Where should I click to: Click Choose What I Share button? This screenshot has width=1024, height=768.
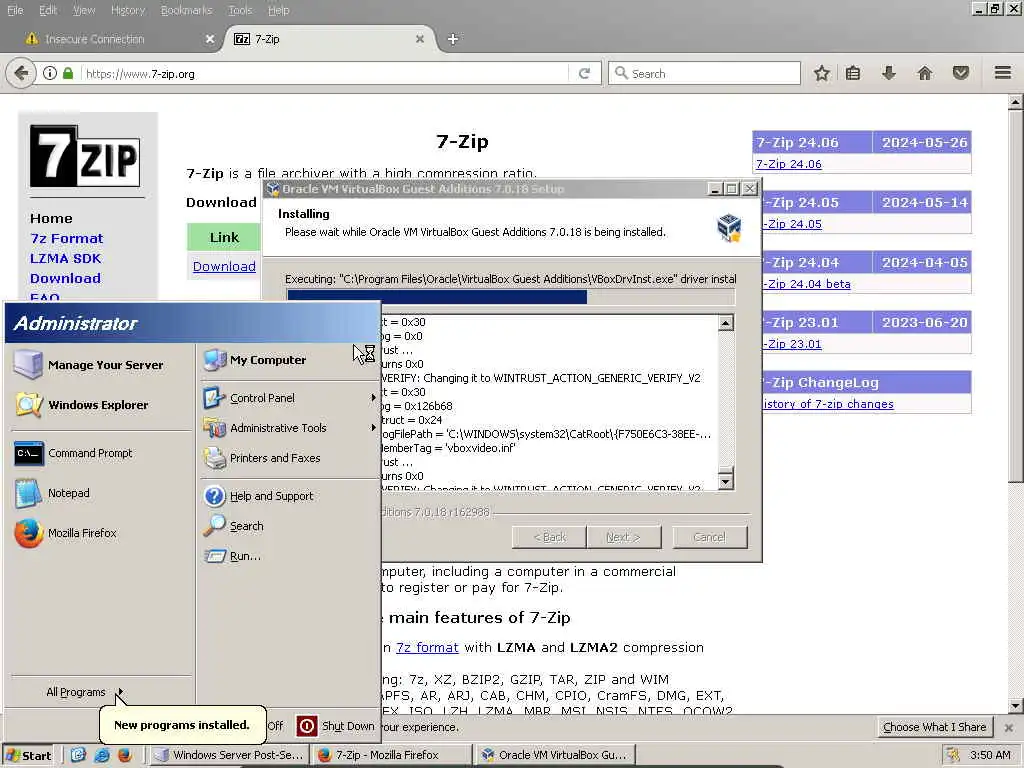click(934, 727)
